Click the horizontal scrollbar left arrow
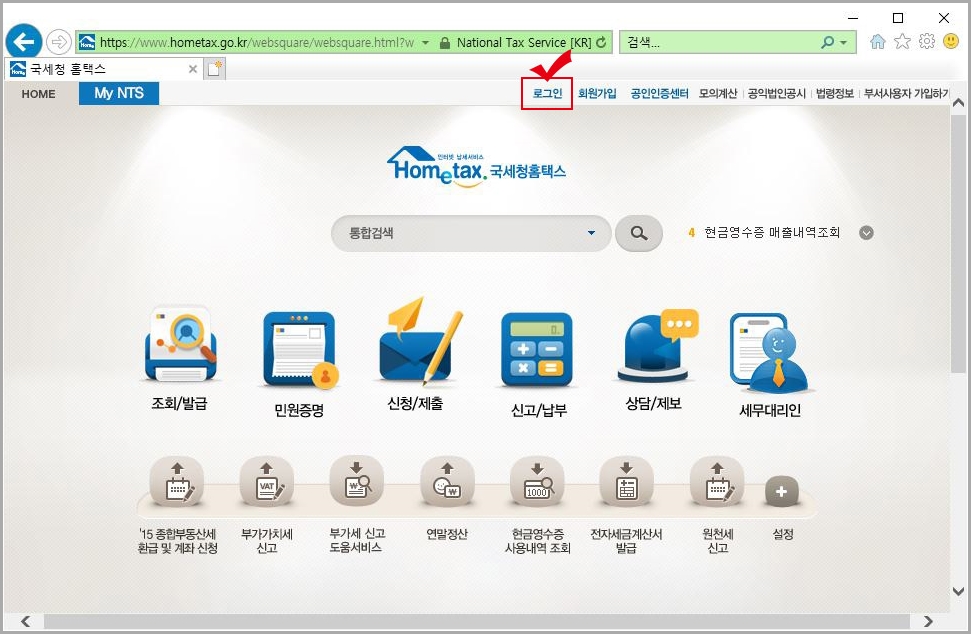Screen dimensions: 971x634 coord(25,621)
